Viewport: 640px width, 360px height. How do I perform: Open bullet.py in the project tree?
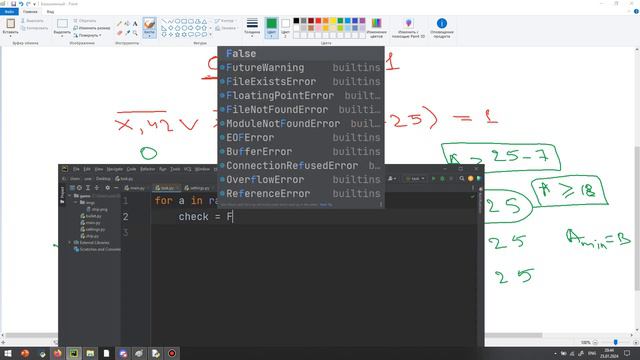click(91, 216)
